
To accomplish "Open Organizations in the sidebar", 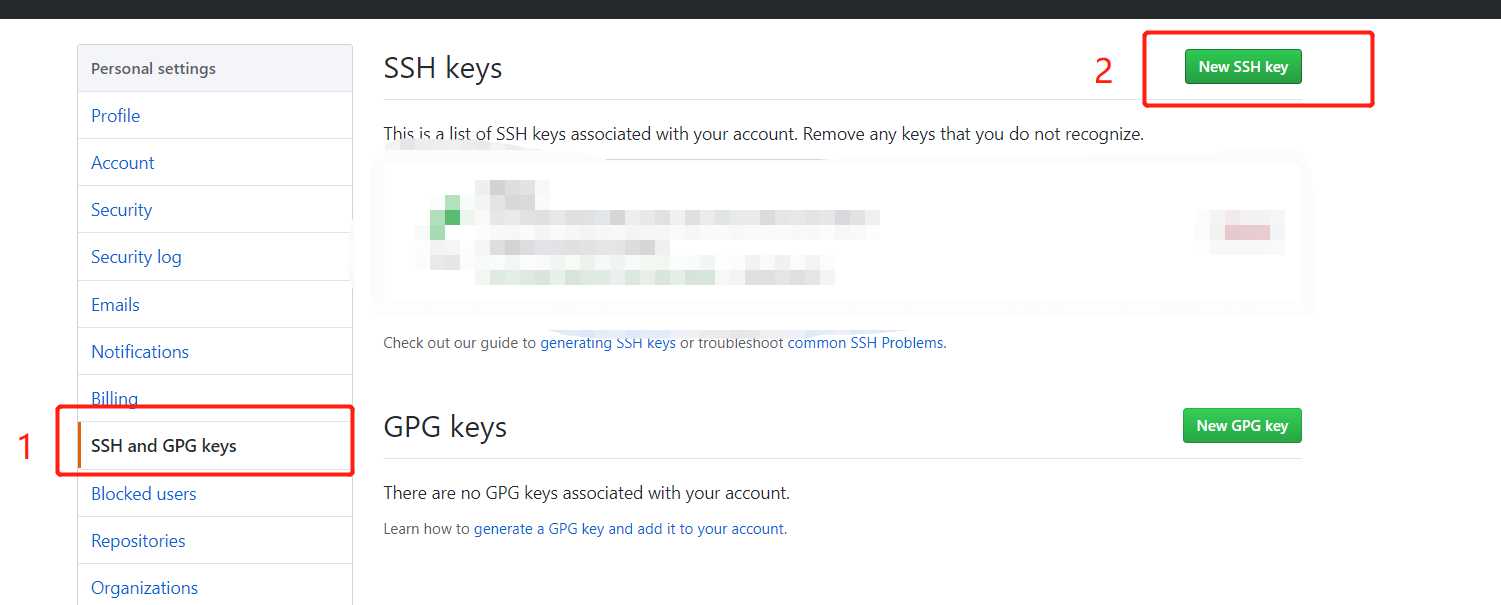I will pyautogui.click(x=144, y=587).
